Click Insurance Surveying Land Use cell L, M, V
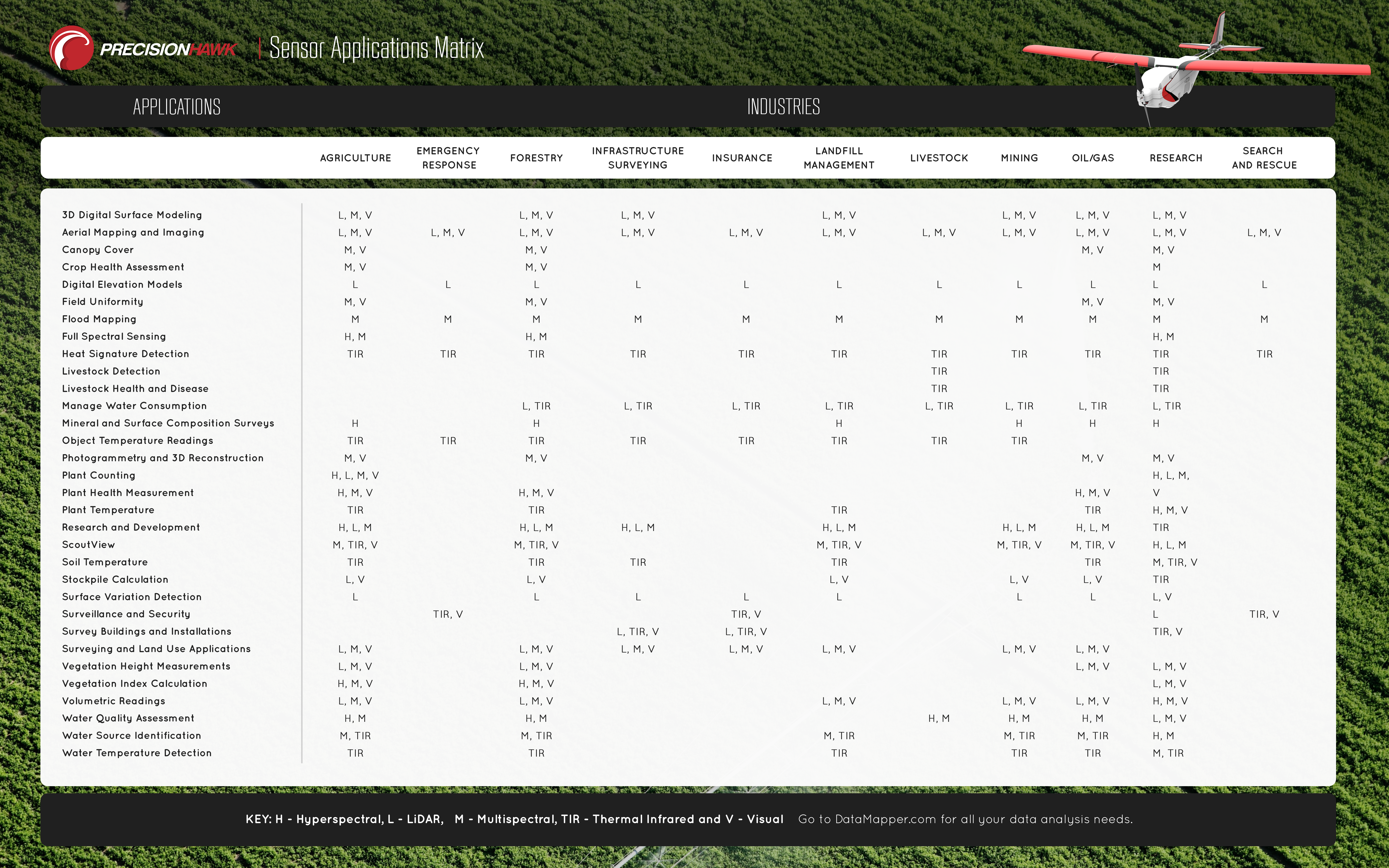This screenshot has width=1389, height=868. tap(746, 649)
